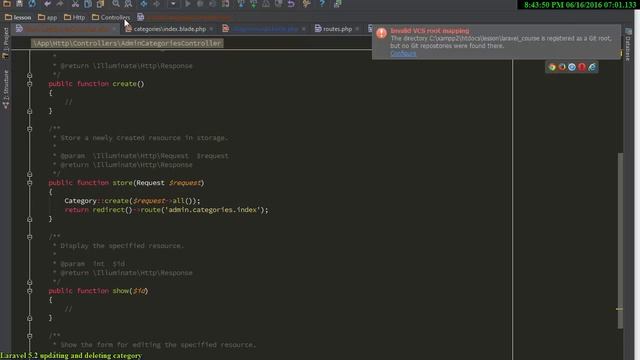Click the Find magnifier icon

click(x=116, y=4)
